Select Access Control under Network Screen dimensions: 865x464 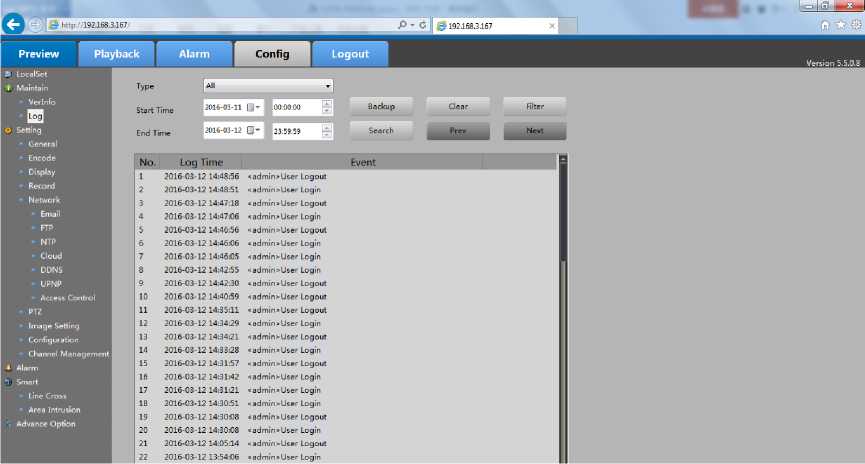click(x=67, y=298)
